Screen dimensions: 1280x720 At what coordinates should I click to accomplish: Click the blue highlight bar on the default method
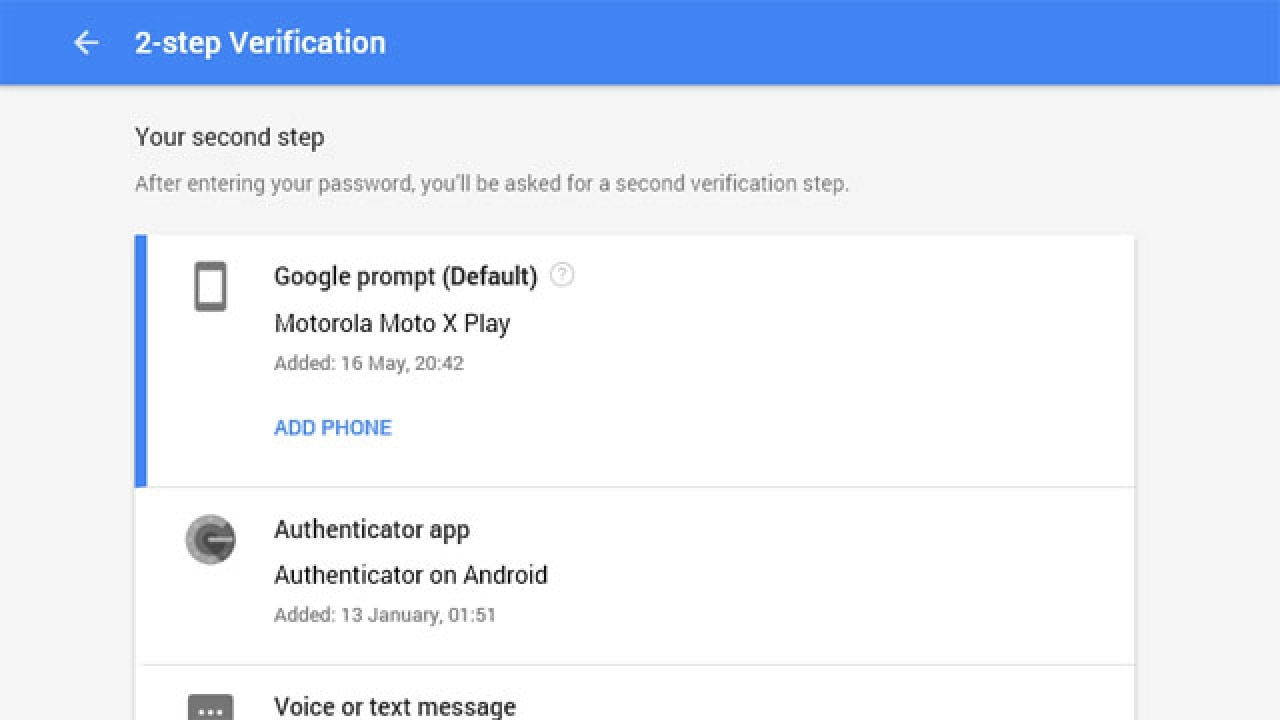(139, 360)
